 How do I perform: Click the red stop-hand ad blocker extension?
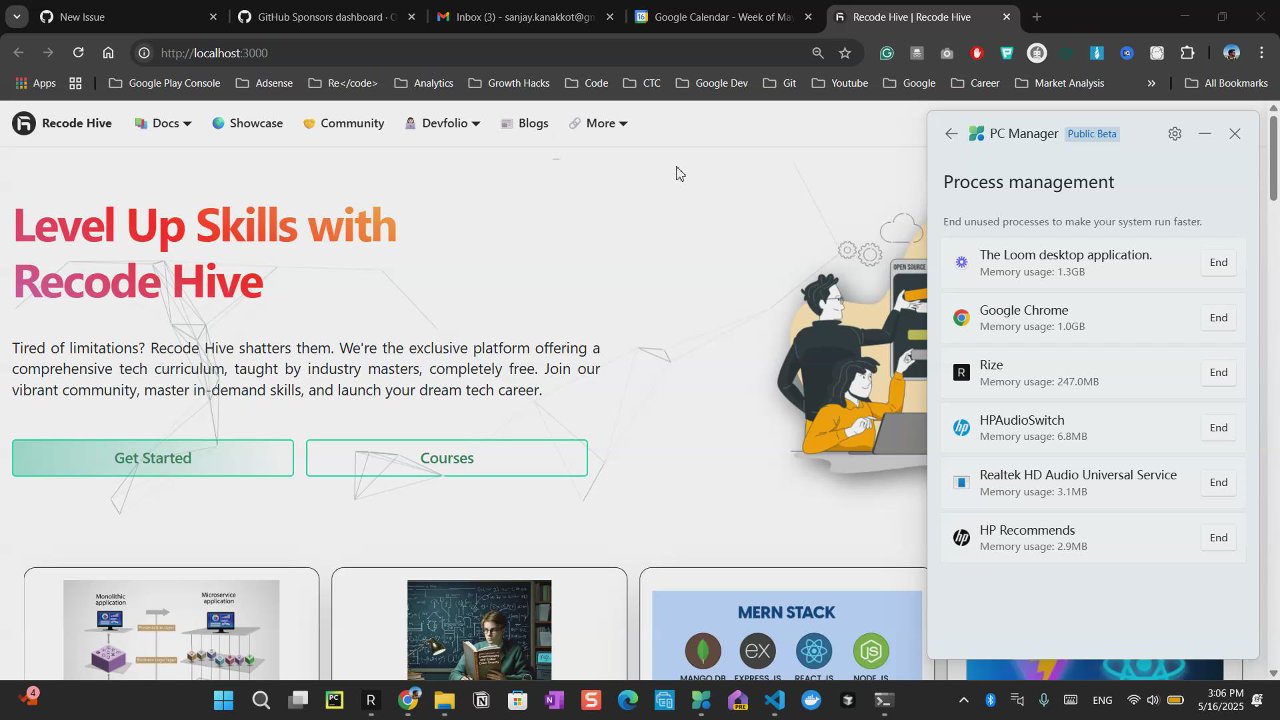[977, 53]
